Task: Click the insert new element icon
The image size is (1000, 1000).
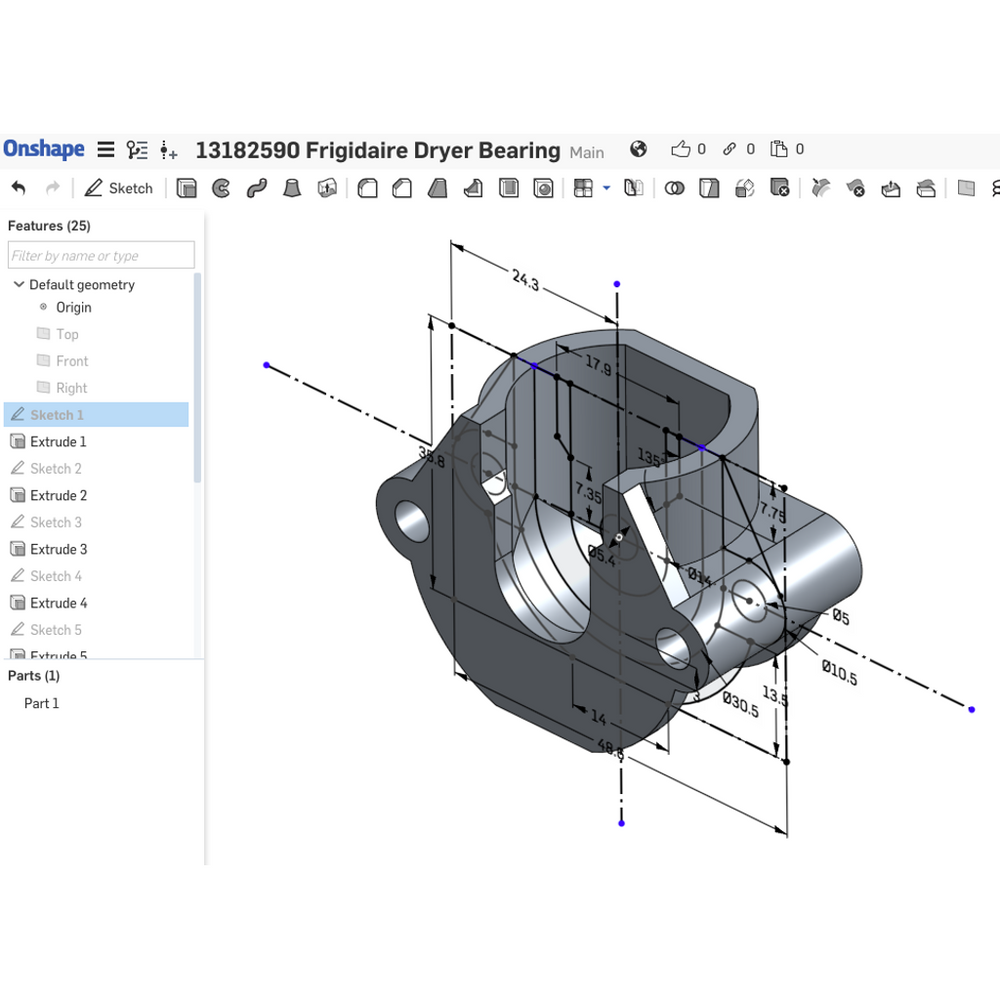Action: 168,151
